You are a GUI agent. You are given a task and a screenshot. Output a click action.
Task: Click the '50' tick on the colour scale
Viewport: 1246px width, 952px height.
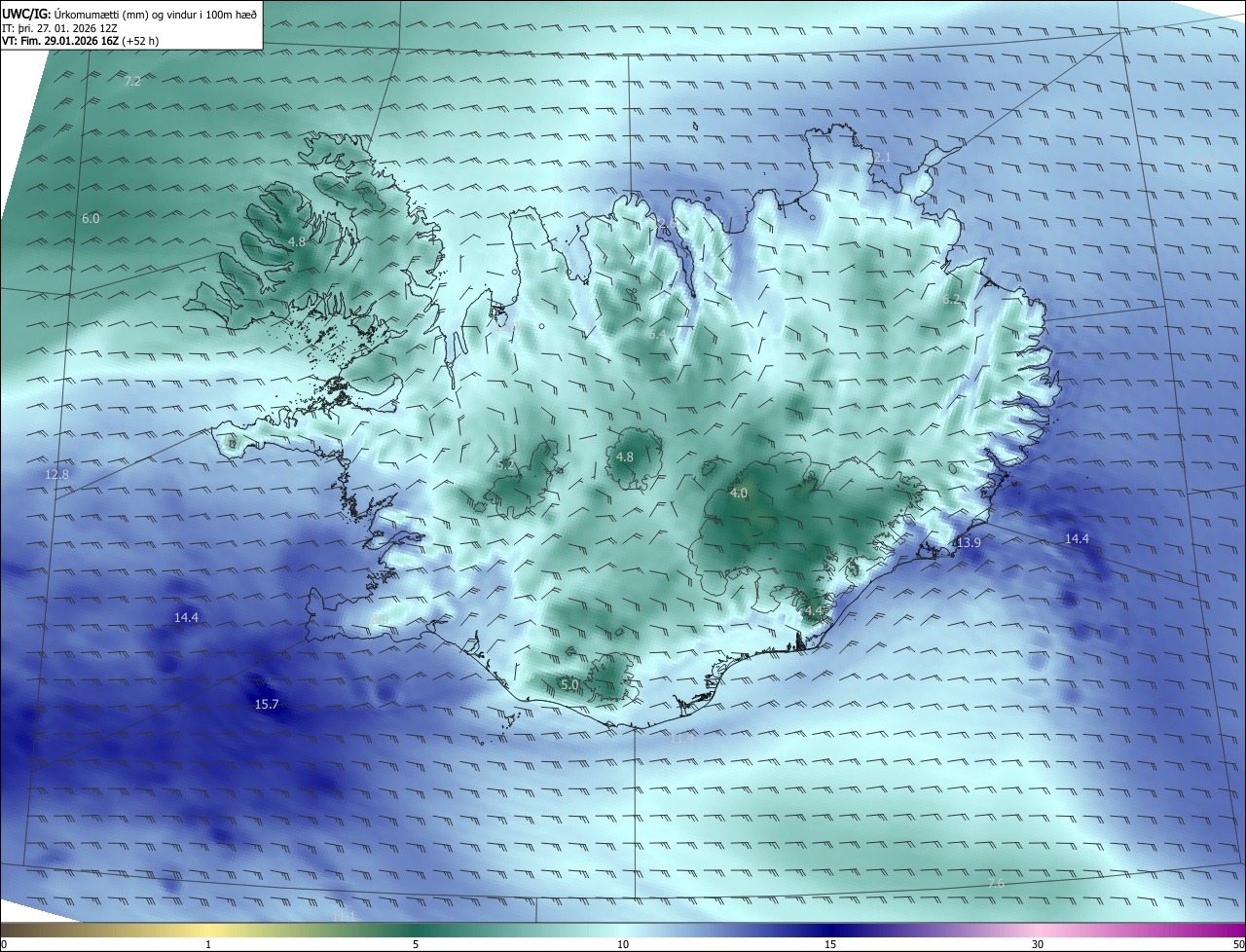coord(1238,944)
